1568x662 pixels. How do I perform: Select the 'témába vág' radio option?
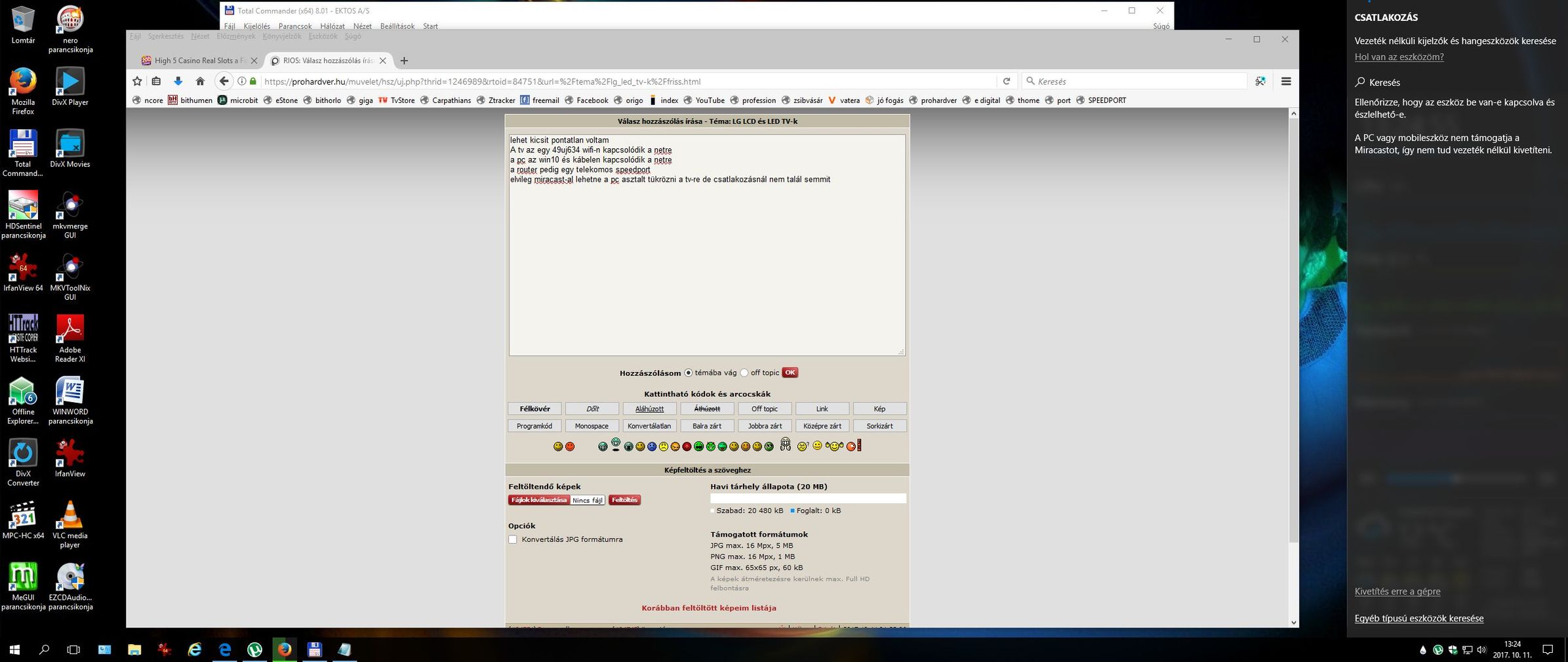click(x=688, y=373)
